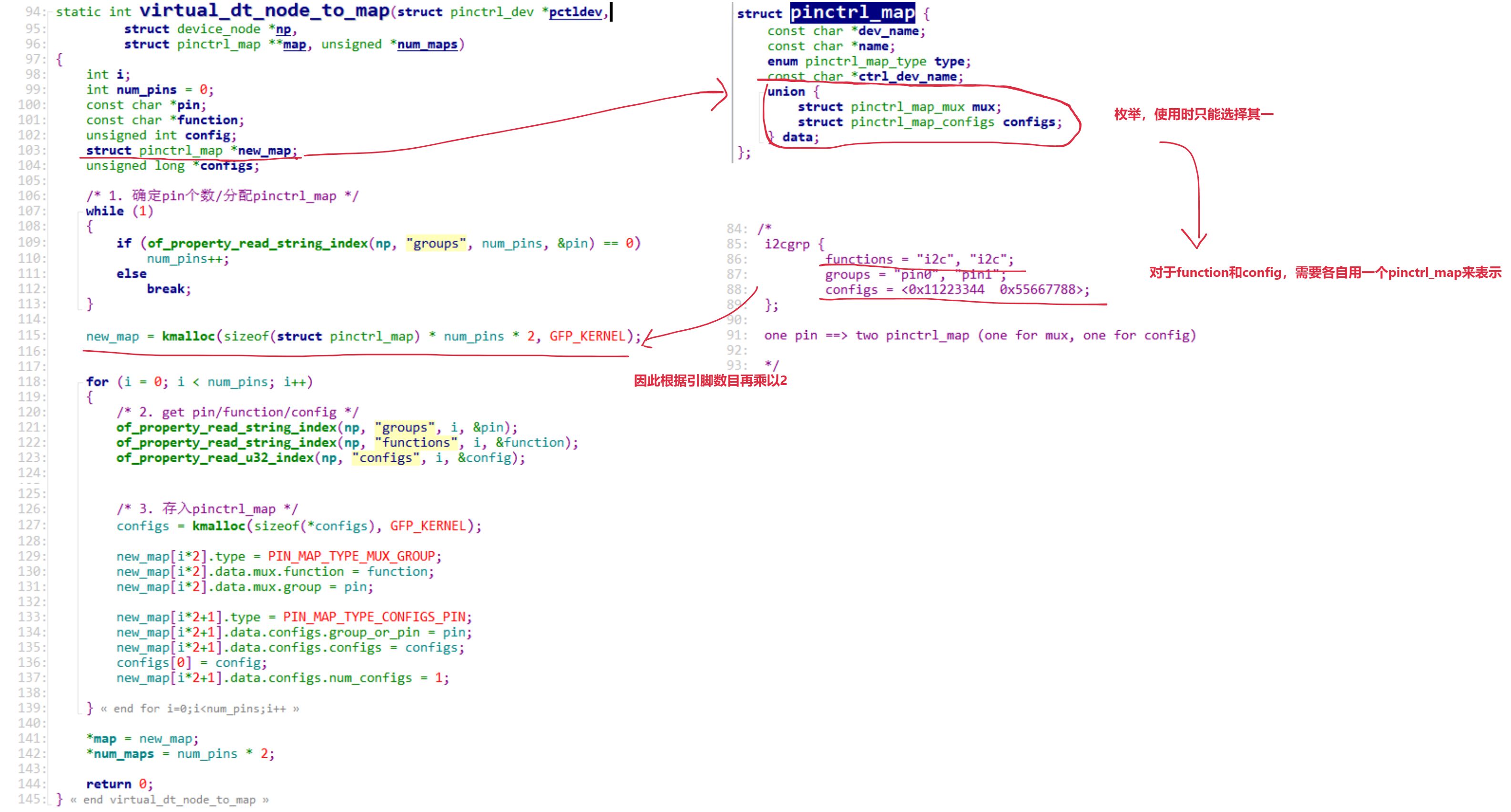
Task: Click 'num_configs = 1' on line 137
Action: click(x=385, y=678)
